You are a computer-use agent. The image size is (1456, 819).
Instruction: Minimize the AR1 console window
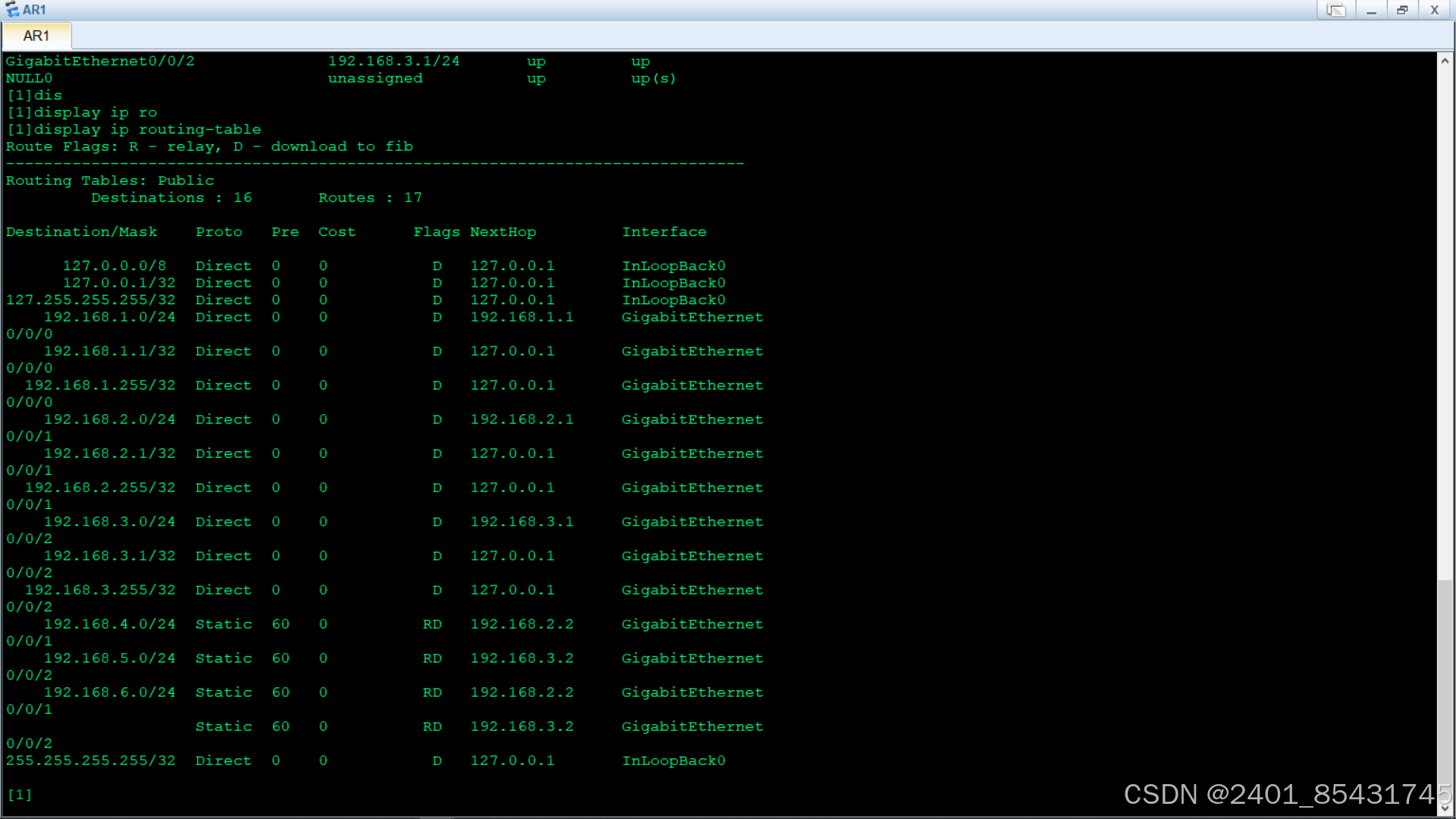click(1371, 10)
